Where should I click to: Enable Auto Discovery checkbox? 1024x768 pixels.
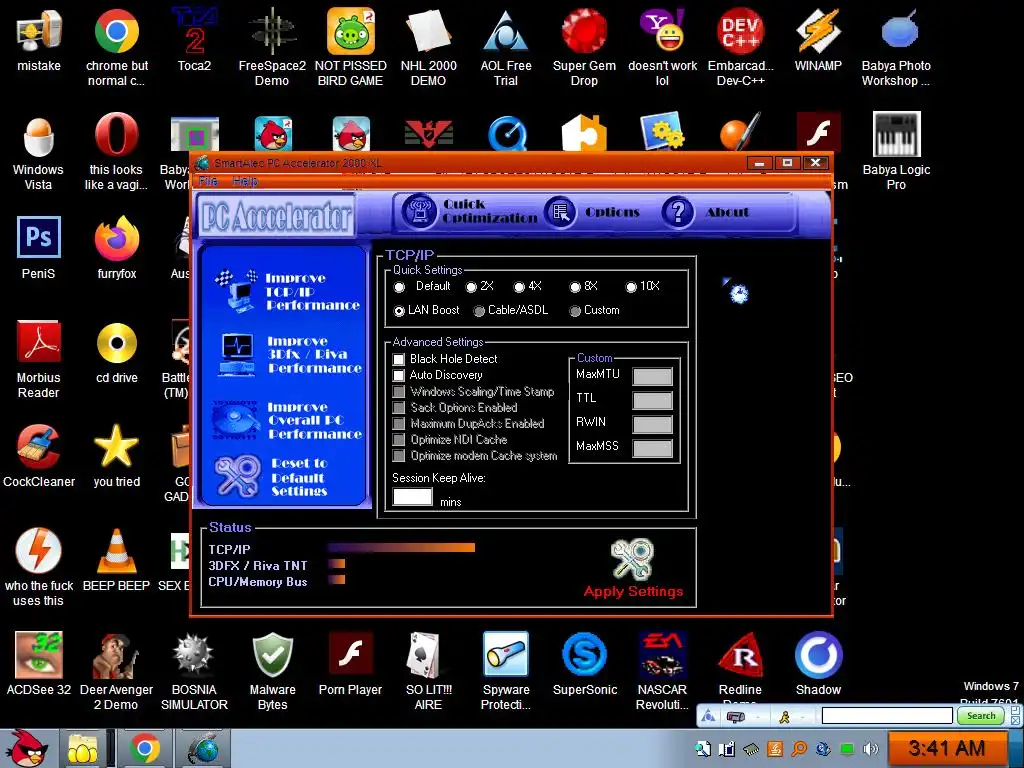[398, 375]
